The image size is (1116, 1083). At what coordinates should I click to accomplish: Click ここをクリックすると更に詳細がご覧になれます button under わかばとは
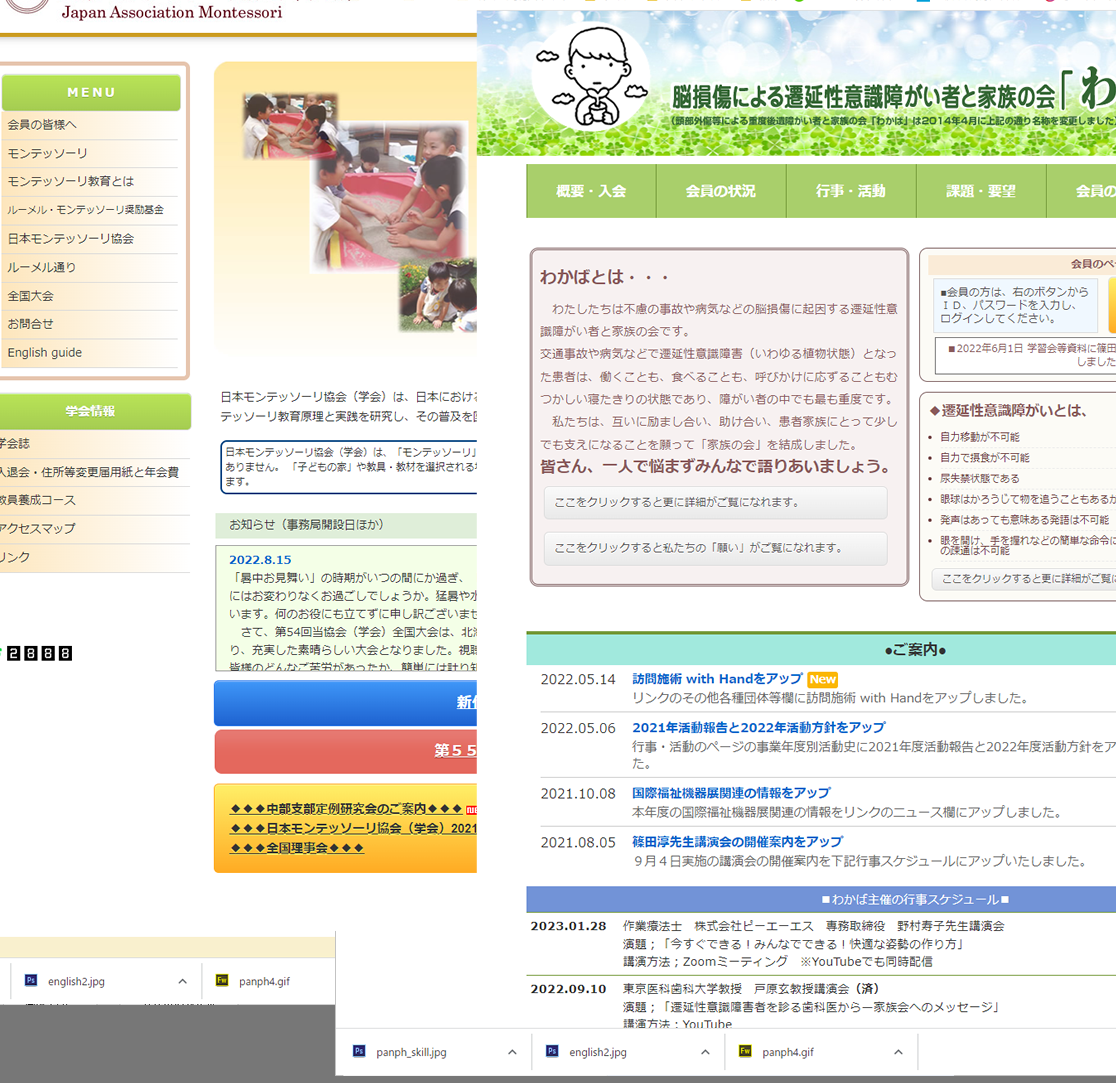(715, 502)
